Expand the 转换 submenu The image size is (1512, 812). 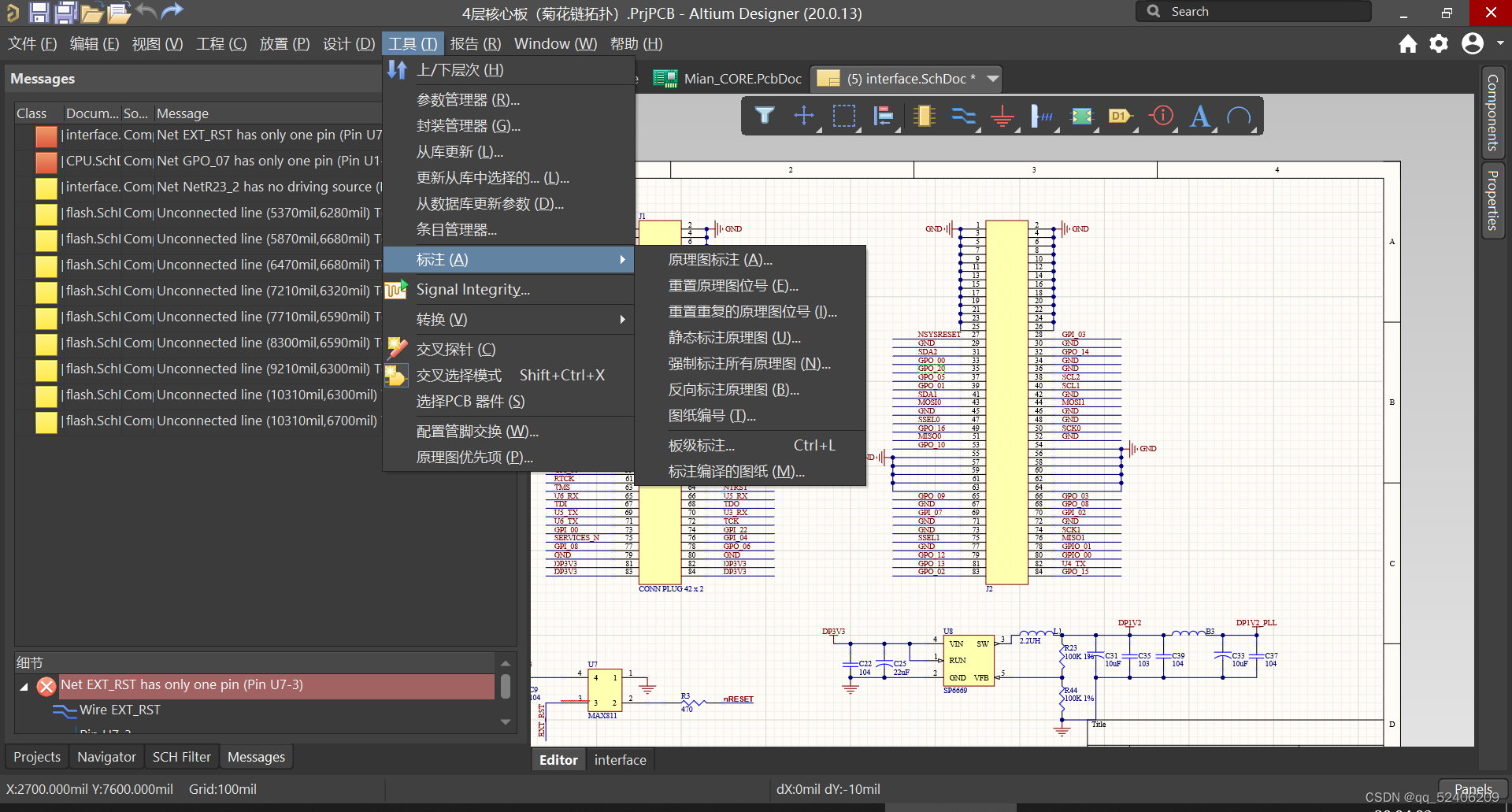click(442, 319)
